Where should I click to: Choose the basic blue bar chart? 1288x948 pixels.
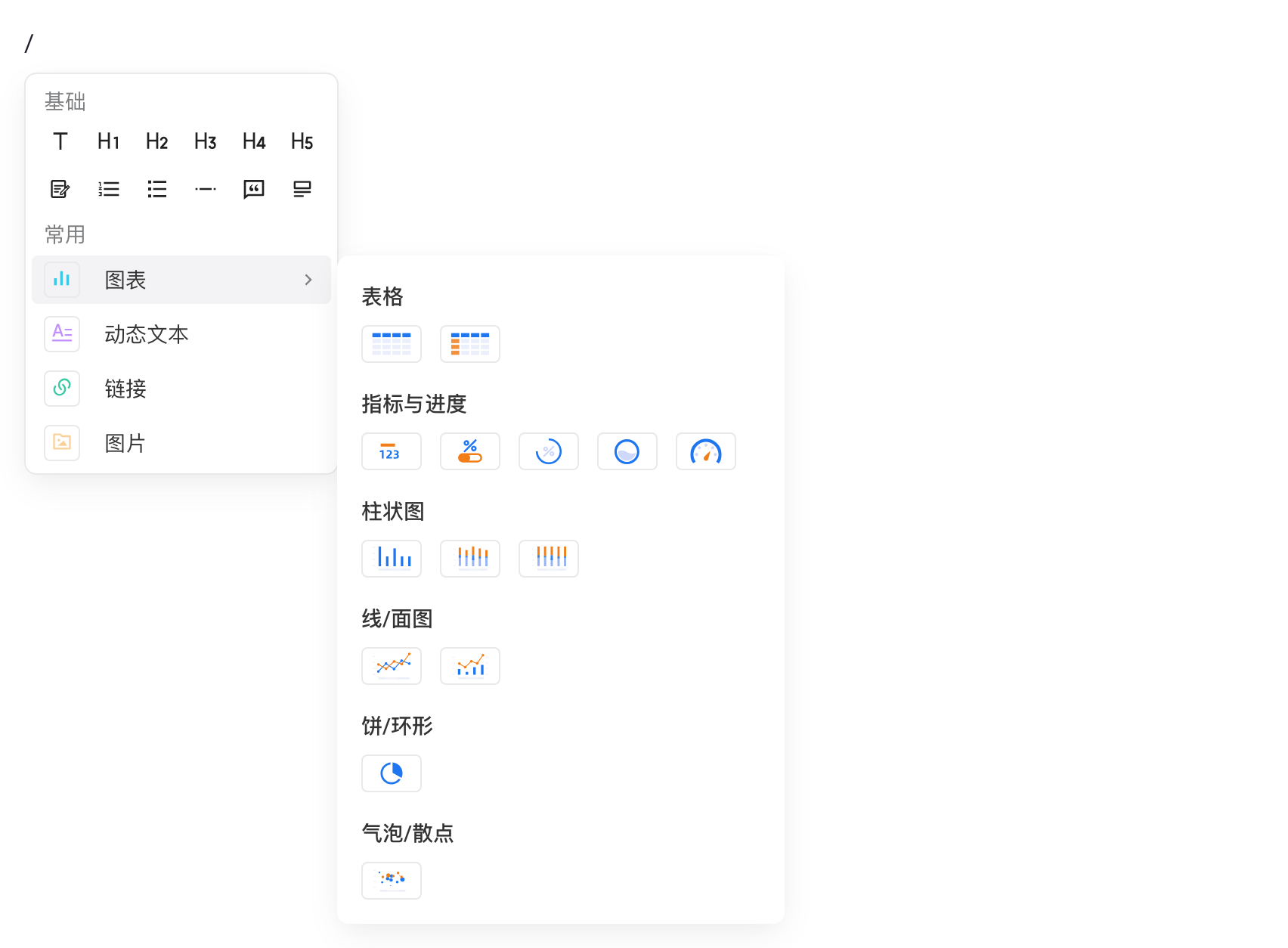point(392,559)
